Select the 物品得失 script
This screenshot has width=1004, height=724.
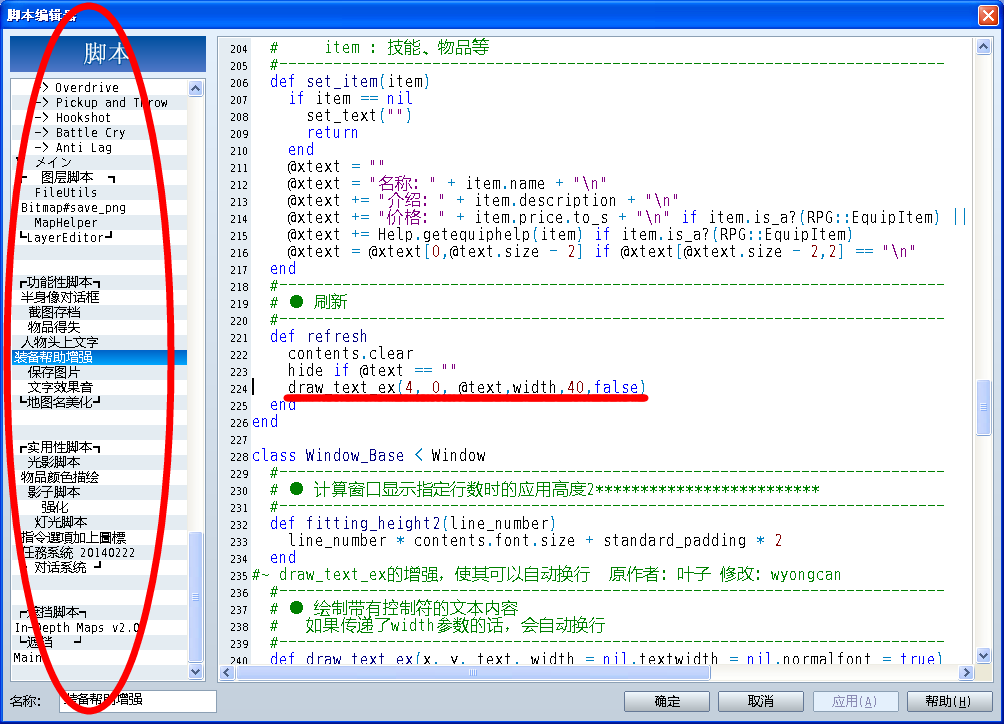point(99,328)
